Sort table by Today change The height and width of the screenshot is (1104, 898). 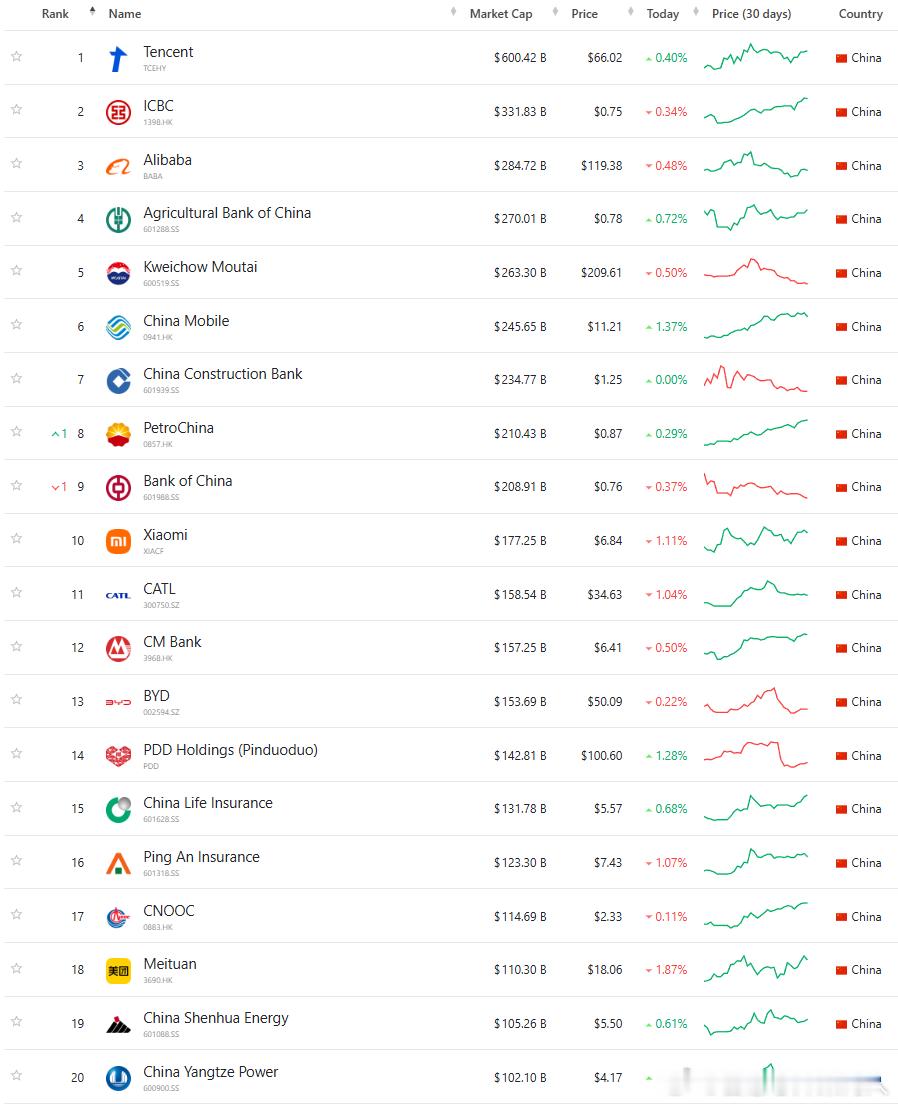pyautogui.click(x=663, y=14)
